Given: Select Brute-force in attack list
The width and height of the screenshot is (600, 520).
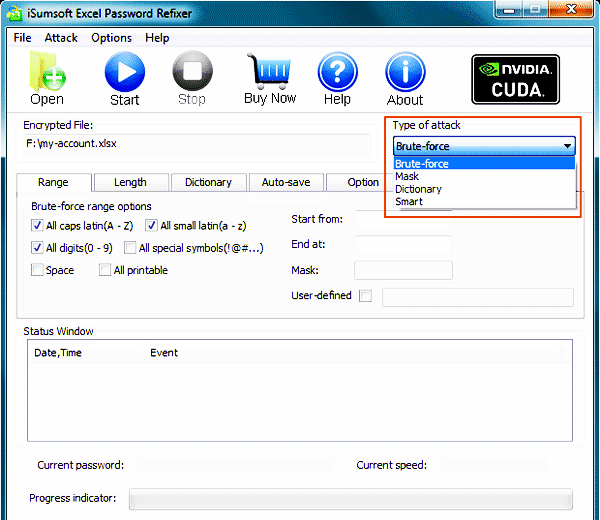Looking at the screenshot, I should 484,164.
